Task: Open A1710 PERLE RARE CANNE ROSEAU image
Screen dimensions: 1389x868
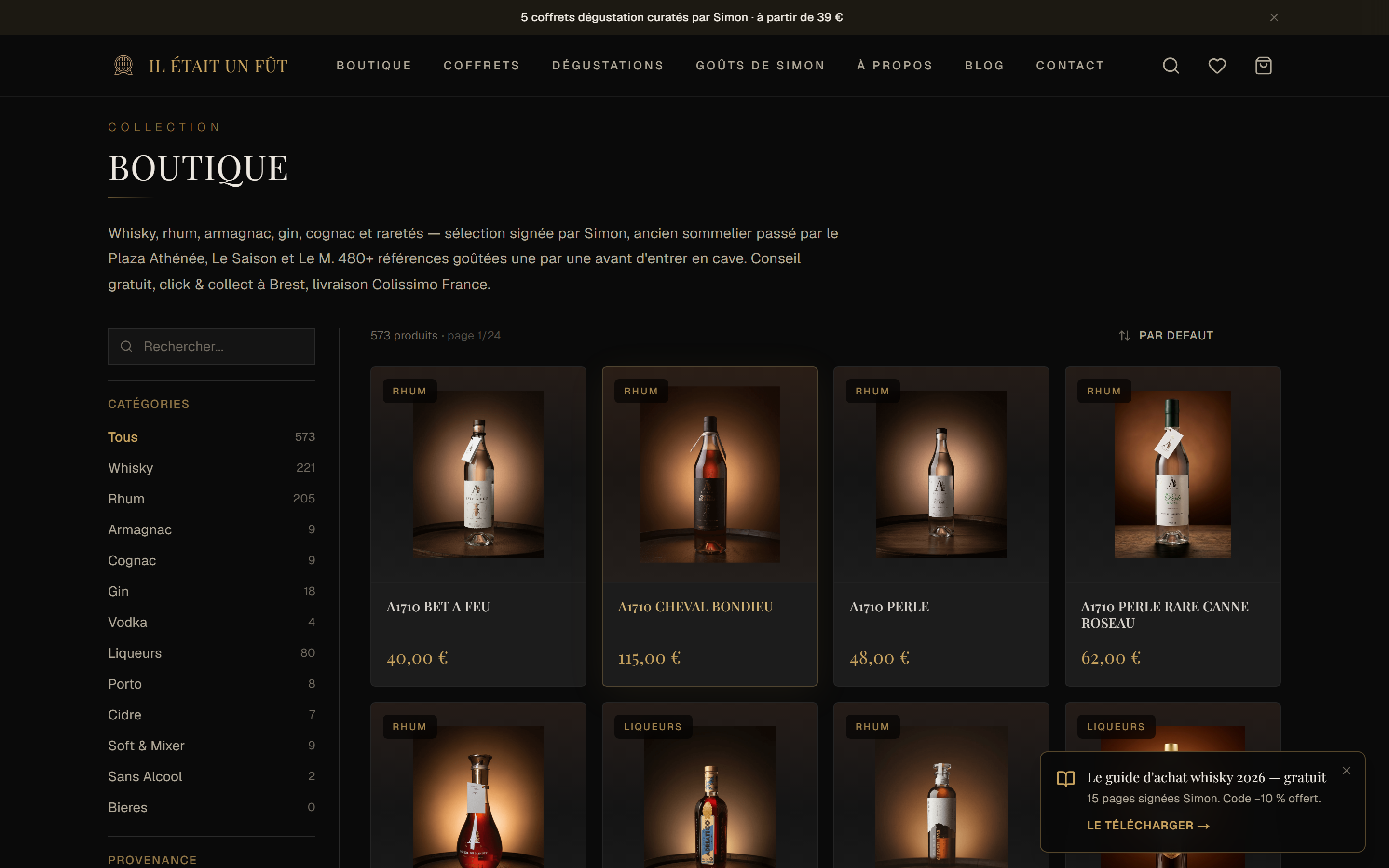Action: tap(1172, 474)
